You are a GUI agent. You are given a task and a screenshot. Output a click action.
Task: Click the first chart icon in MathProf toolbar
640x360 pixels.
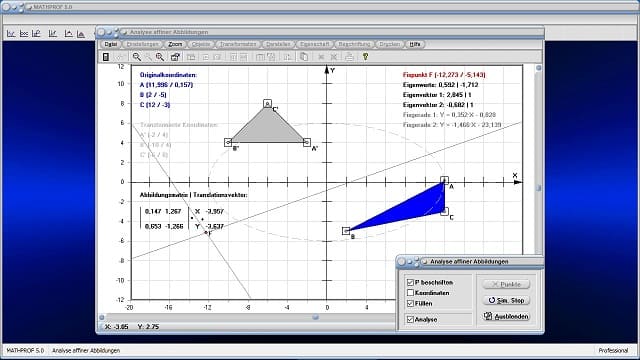coord(11,33)
